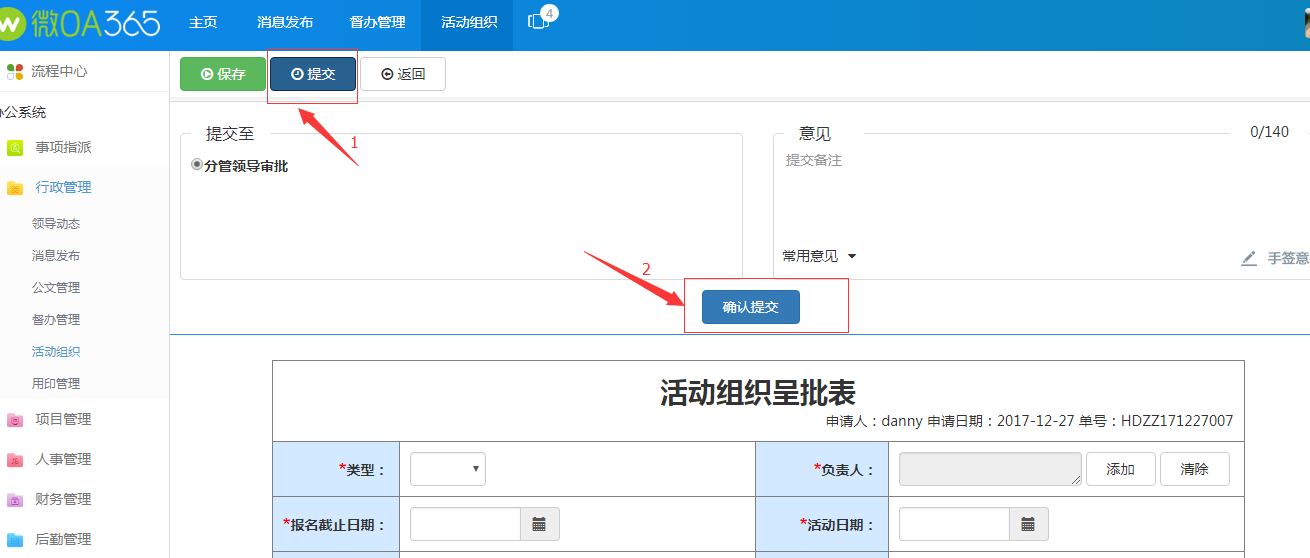Expand the 常用意见 dropdown
This screenshot has width=1310, height=558.
[819, 256]
